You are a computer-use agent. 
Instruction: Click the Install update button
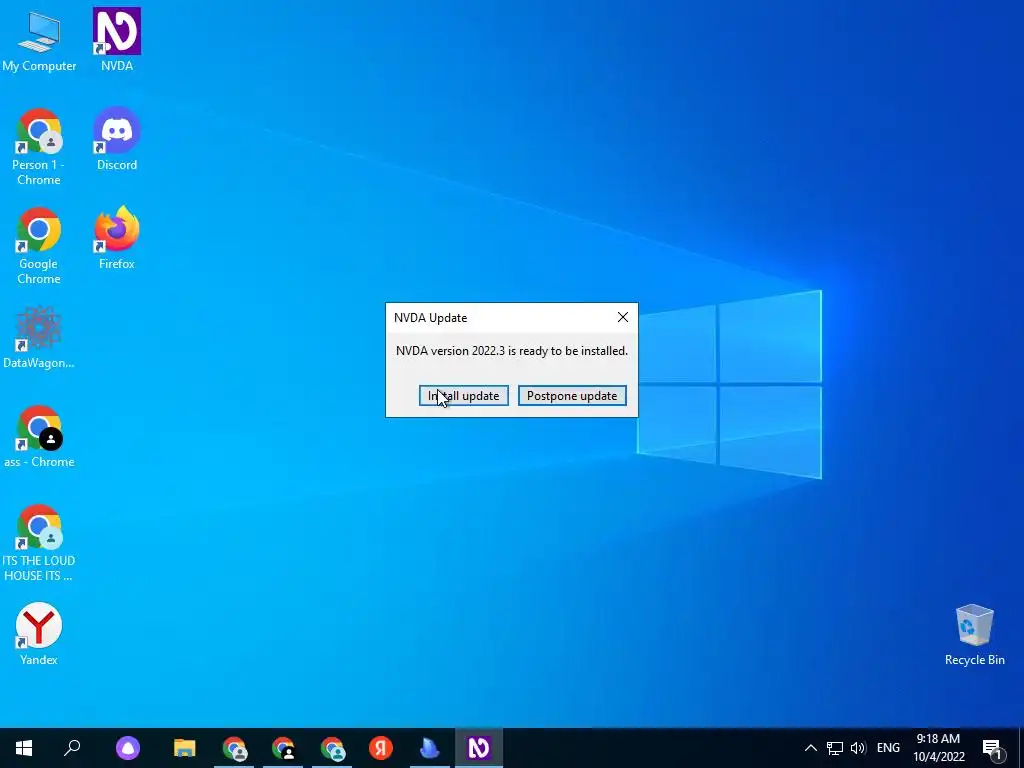[x=464, y=396]
